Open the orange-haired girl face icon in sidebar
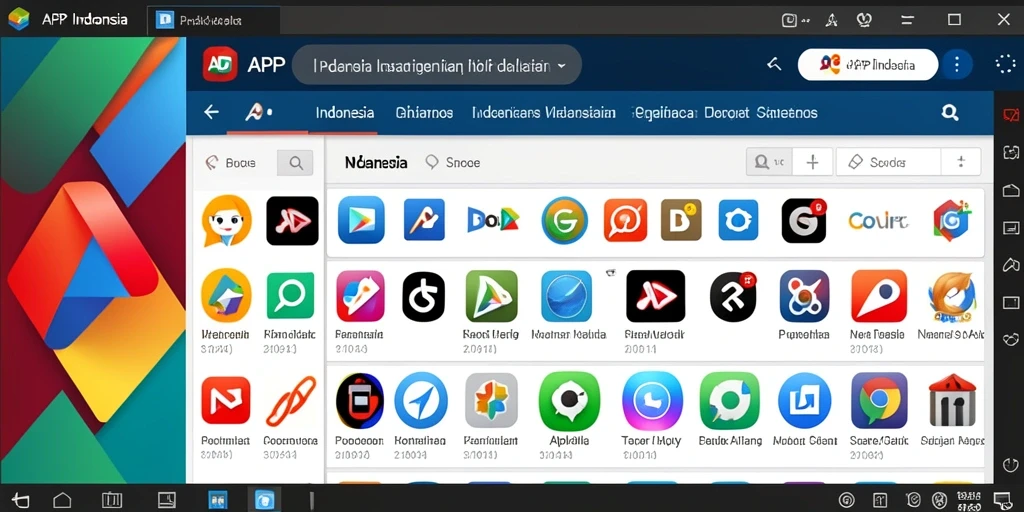The width and height of the screenshot is (1024, 512). pos(226,221)
